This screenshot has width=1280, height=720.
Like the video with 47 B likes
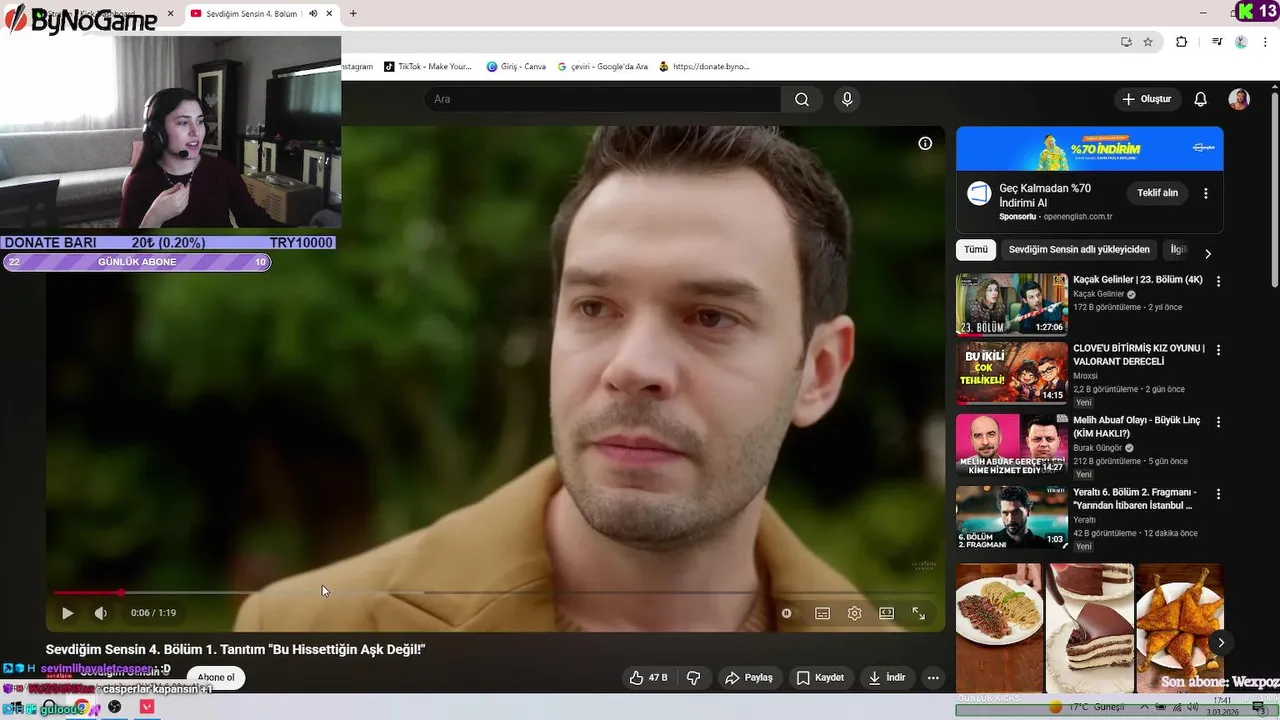pos(648,677)
